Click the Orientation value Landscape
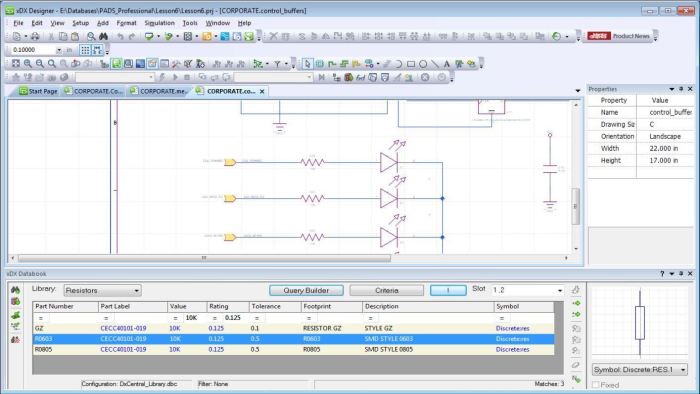Image resolution: width=700 pixels, height=394 pixels. pos(665,136)
